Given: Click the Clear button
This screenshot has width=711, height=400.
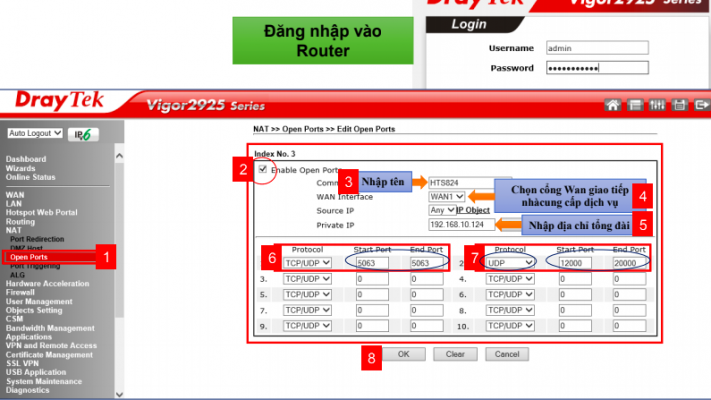Looking at the screenshot, I should click(454, 354).
